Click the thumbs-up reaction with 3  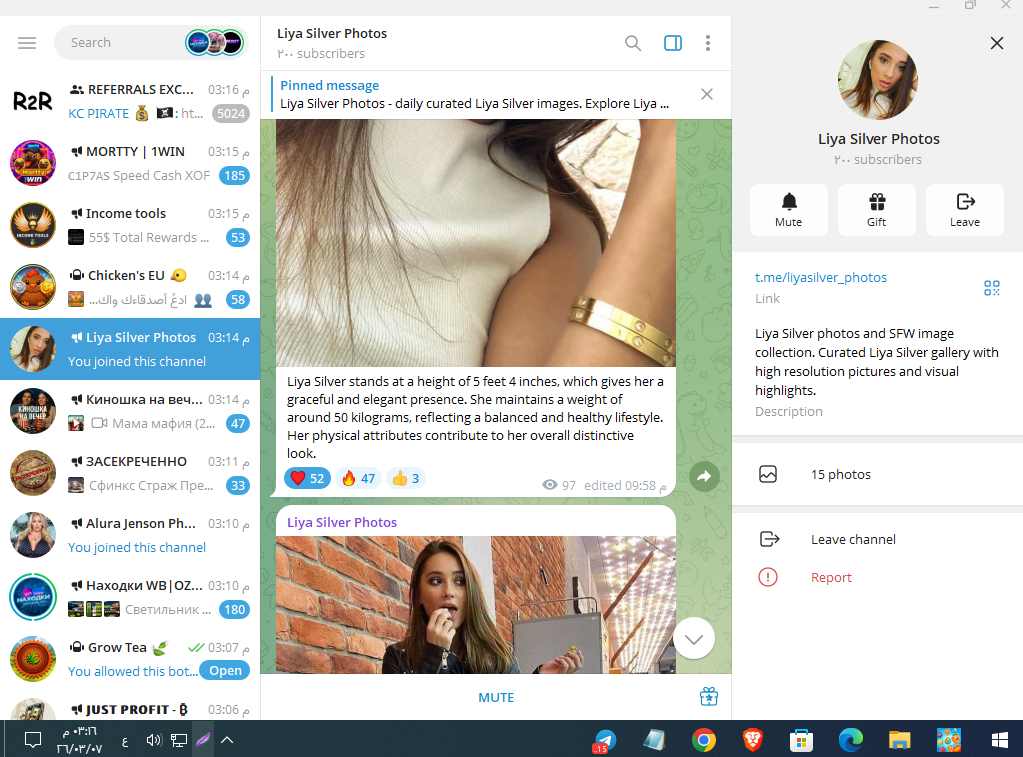point(406,478)
